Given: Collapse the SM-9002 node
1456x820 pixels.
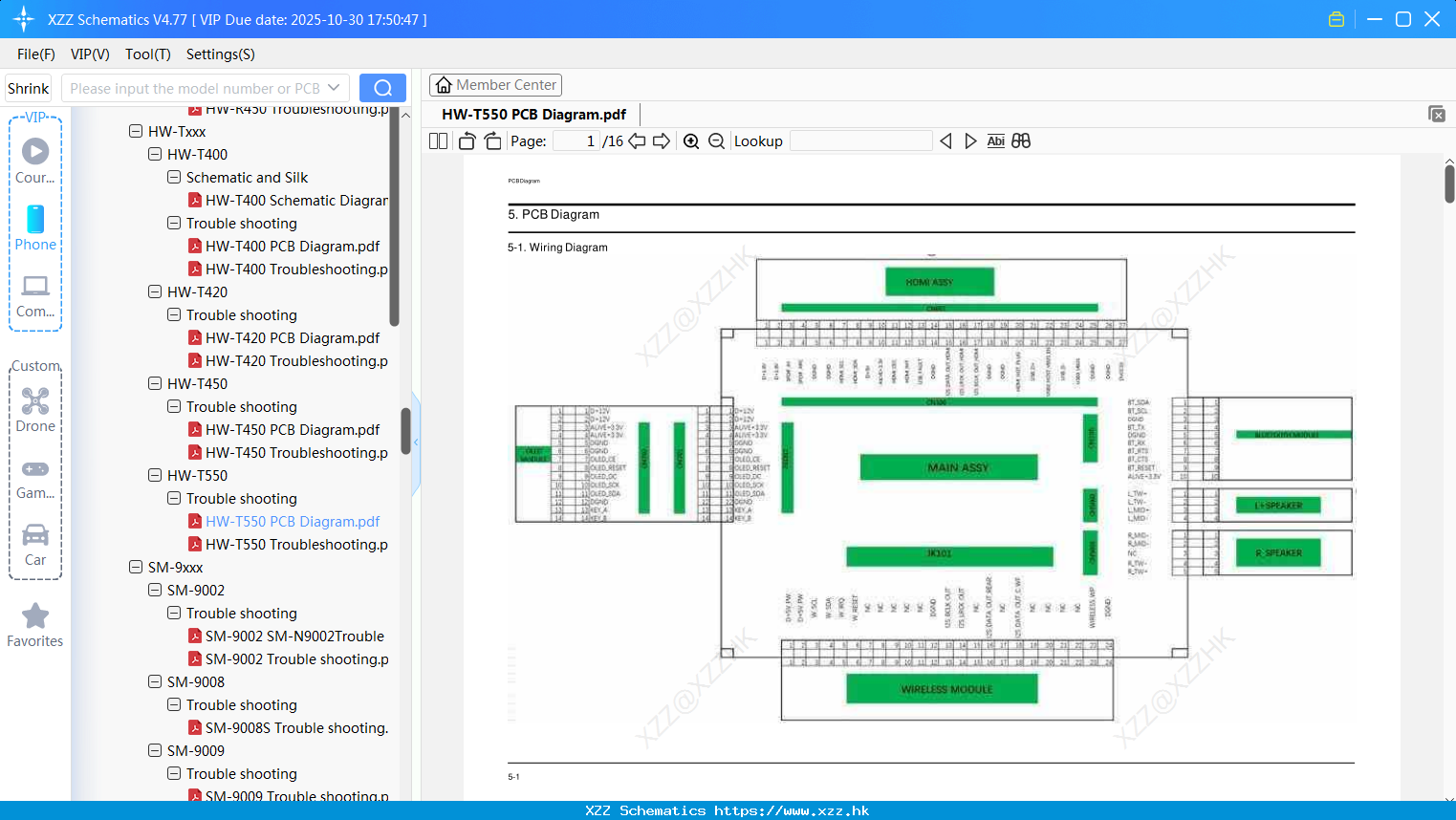Looking at the screenshot, I should tap(155, 590).
